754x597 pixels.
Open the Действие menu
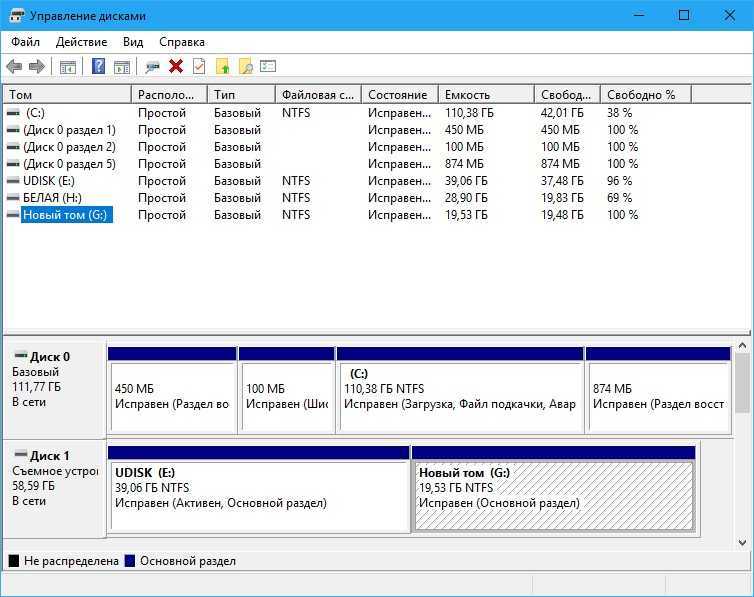[81, 42]
